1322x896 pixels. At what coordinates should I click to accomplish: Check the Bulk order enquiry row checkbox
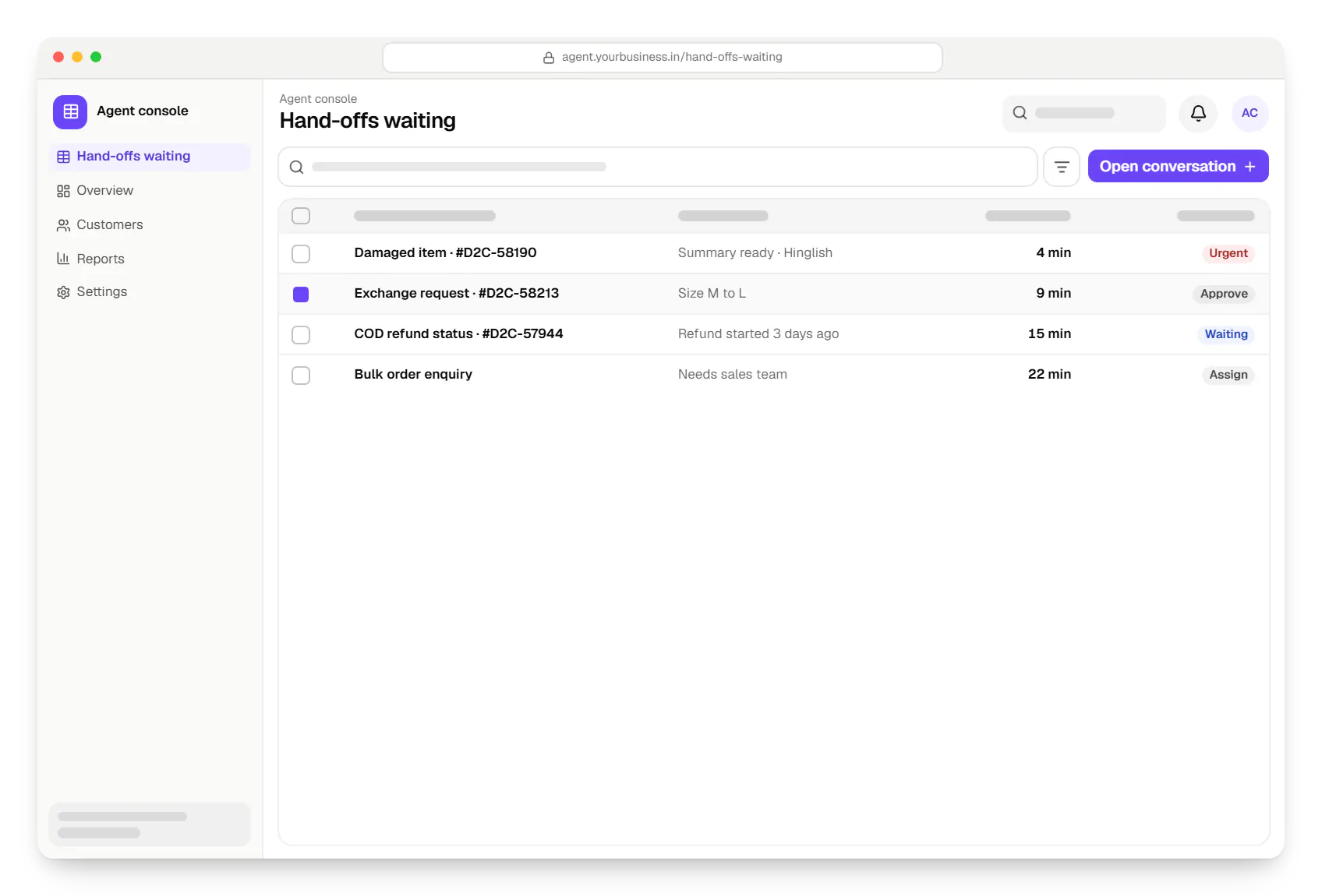pyautogui.click(x=301, y=376)
